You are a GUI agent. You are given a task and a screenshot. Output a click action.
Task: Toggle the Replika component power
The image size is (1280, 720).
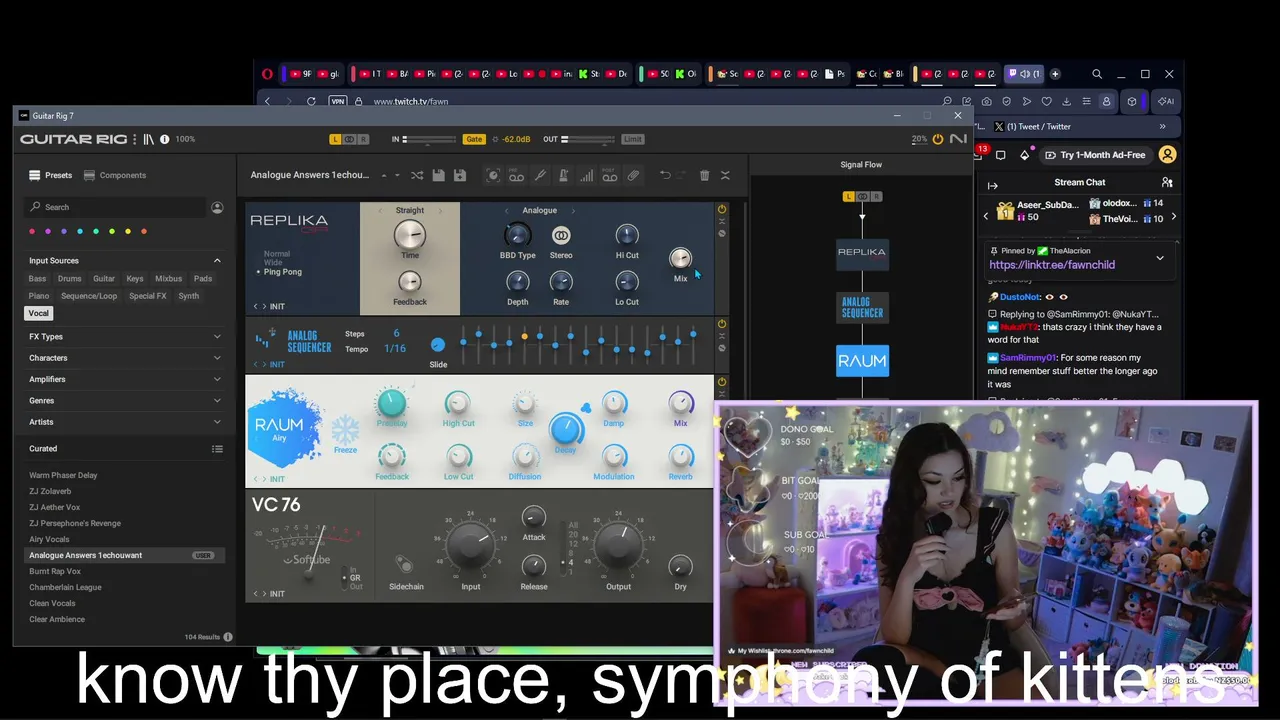coord(722,209)
